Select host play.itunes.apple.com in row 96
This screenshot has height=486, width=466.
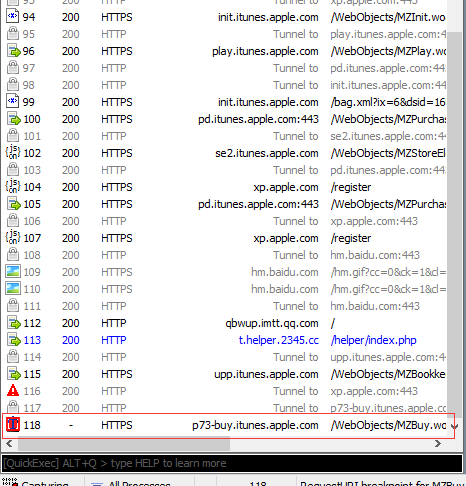pos(265,51)
